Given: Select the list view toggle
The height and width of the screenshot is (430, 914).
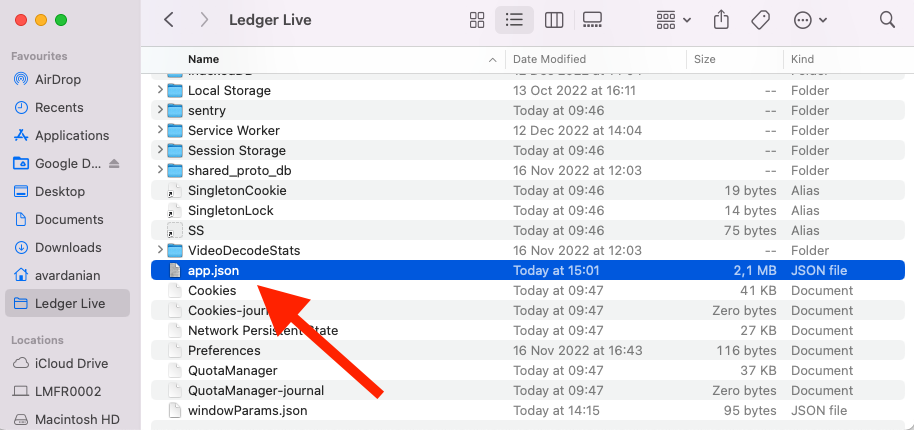Looking at the screenshot, I should tap(515, 20).
